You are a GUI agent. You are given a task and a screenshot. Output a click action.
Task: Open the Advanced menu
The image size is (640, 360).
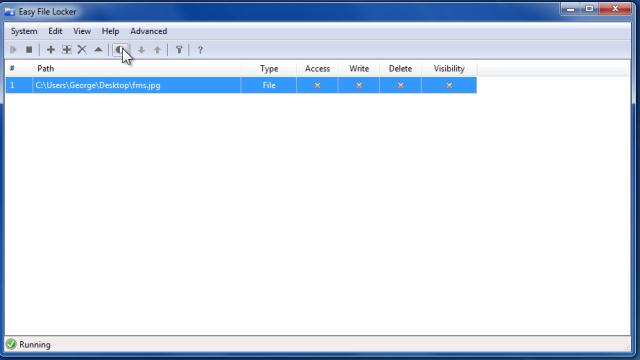coord(149,31)
